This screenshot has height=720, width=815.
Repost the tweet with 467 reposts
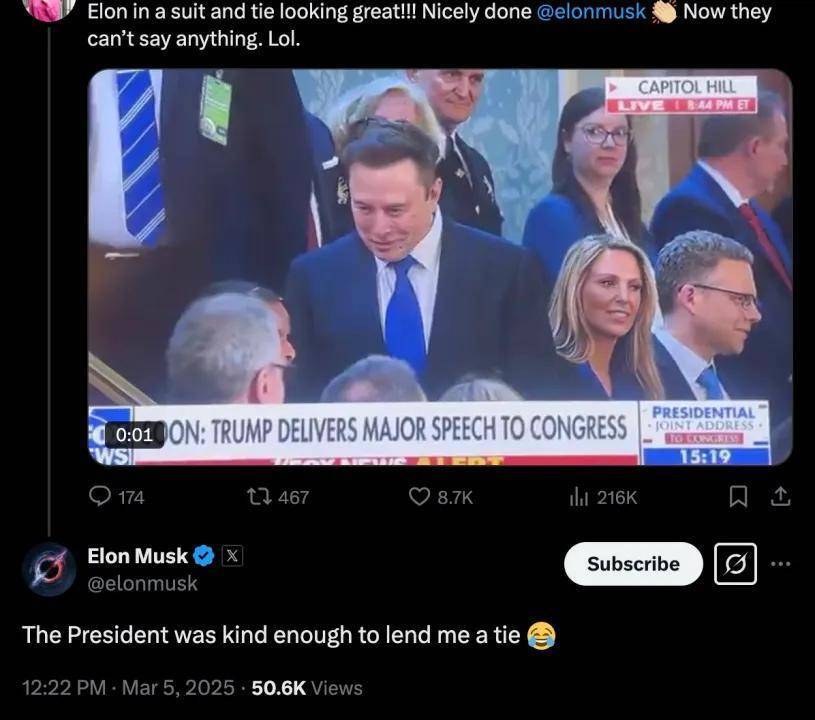click(x=256, y=496)
